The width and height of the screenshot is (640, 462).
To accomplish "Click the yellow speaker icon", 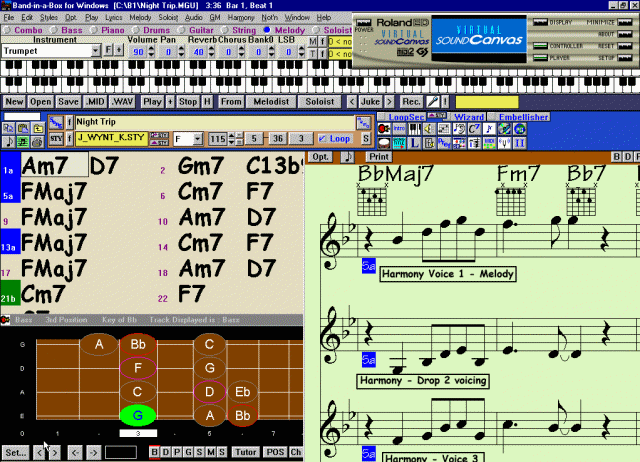I will click(x=429, y=129).
